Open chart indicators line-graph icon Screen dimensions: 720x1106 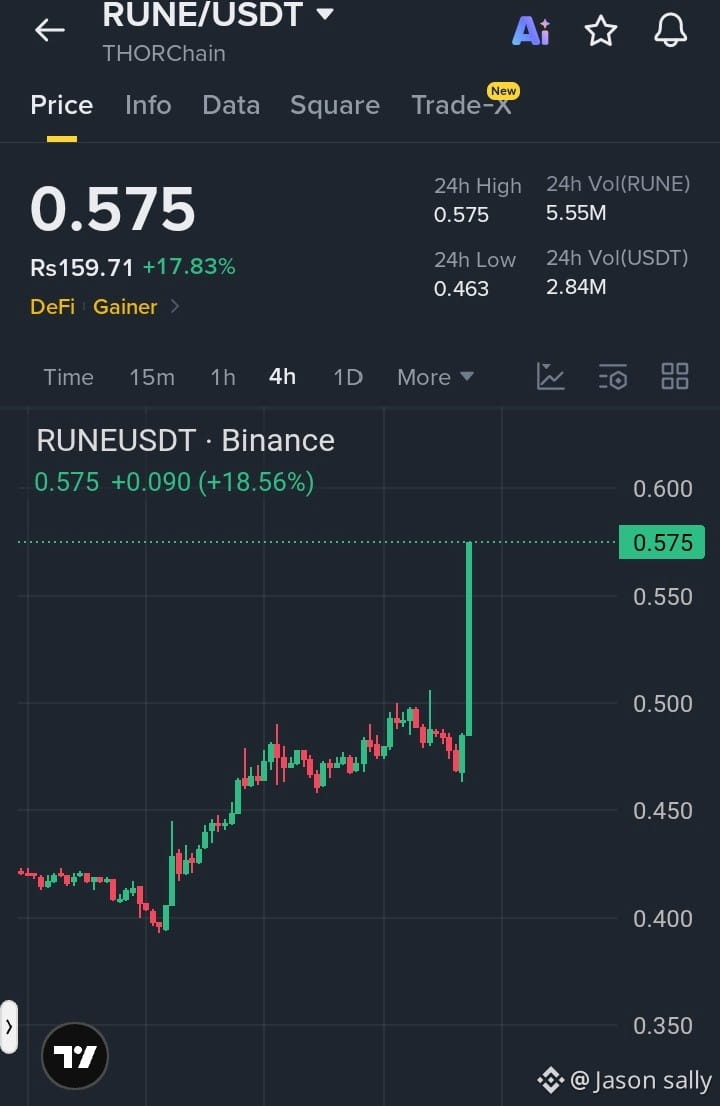tap(550, 377)
